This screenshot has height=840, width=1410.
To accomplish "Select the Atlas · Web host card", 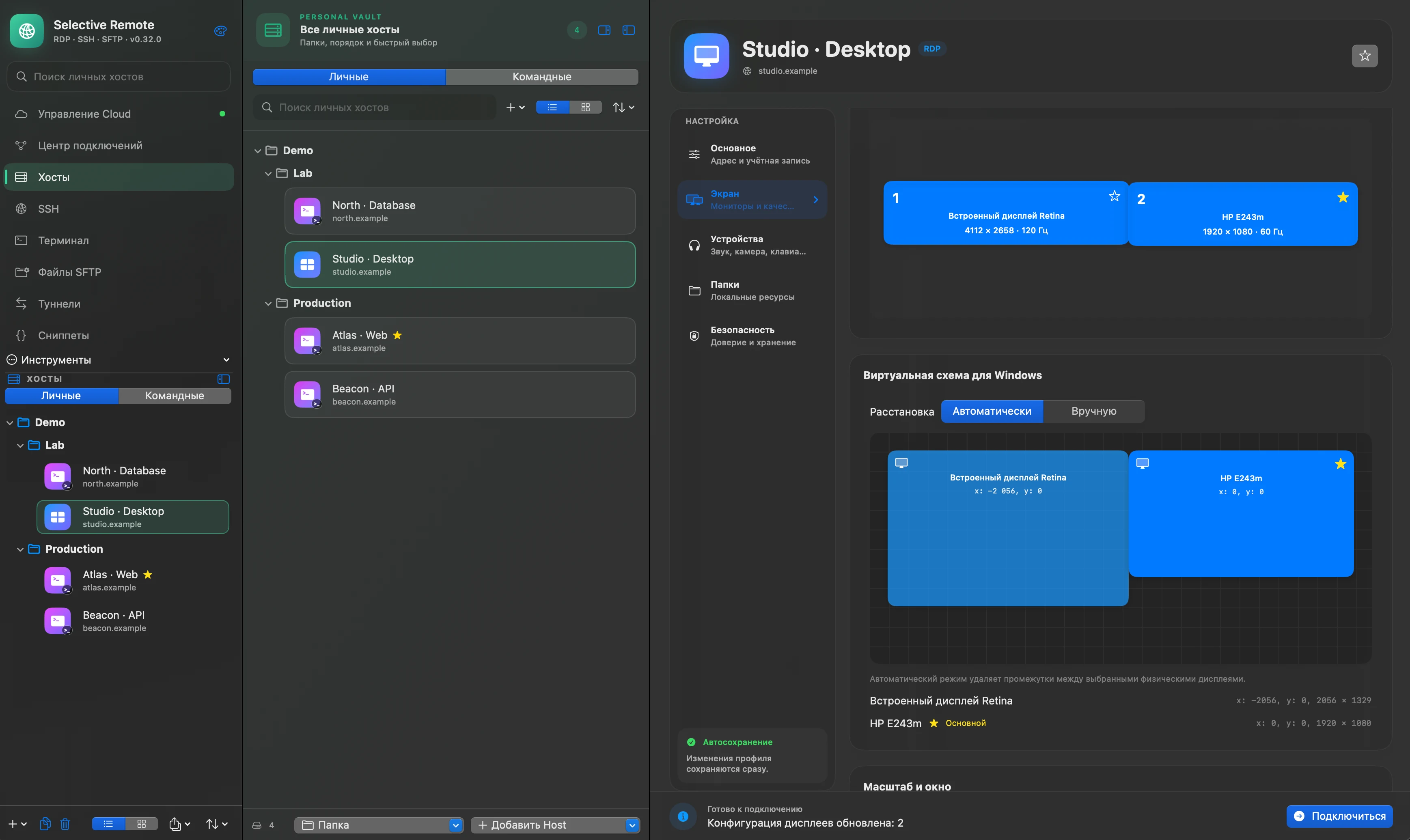I will coord(459,341).
